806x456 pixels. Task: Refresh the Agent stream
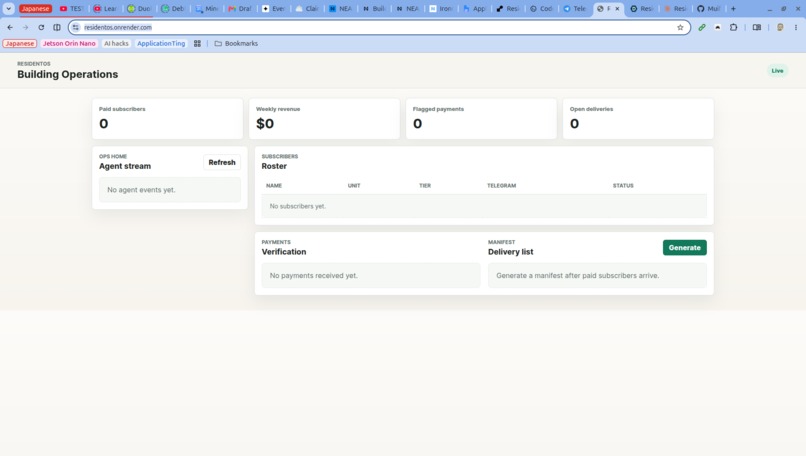coord(222,162)
